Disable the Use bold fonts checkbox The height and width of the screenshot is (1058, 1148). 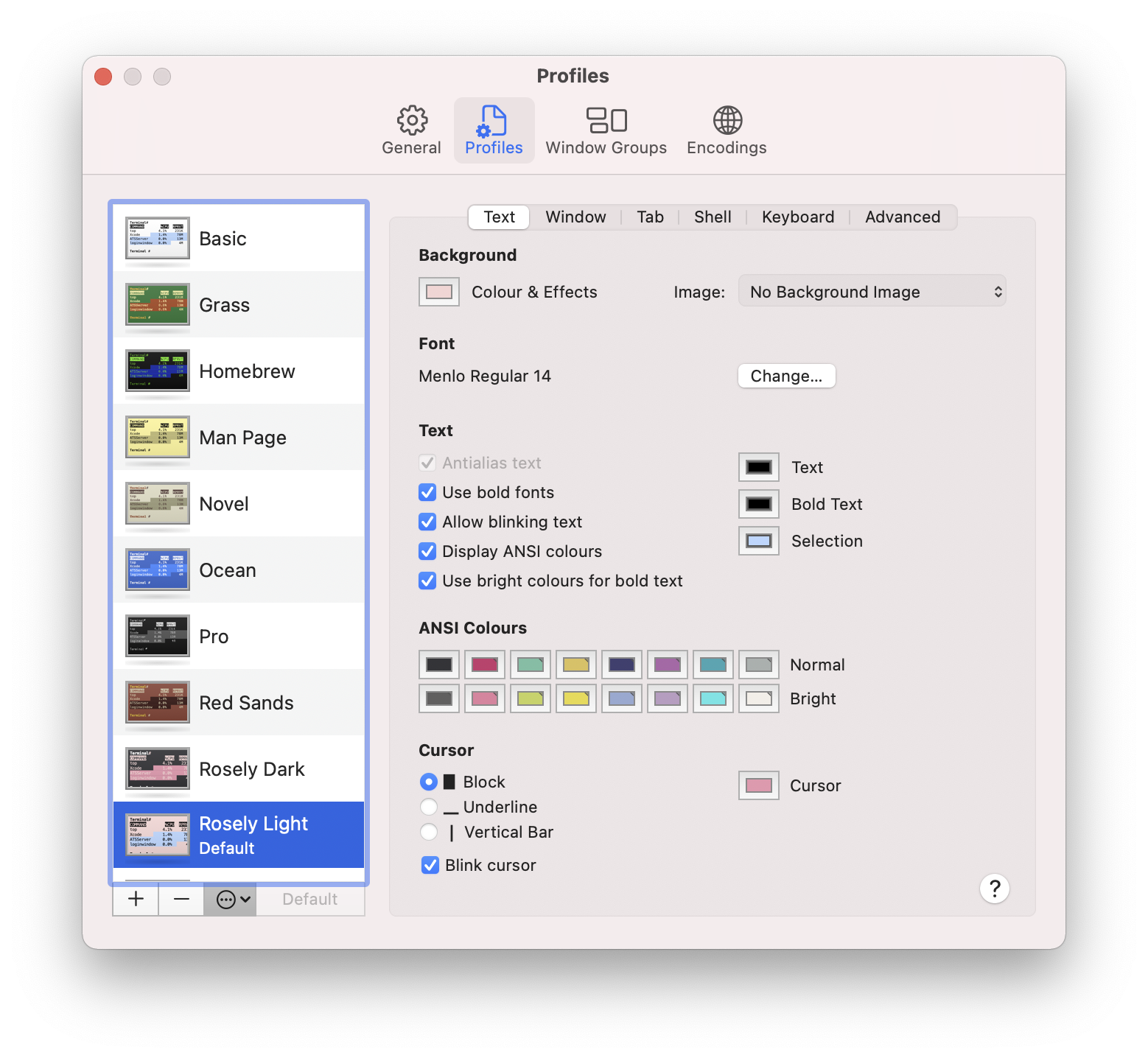pyautogui.click(x=427, y=492)
